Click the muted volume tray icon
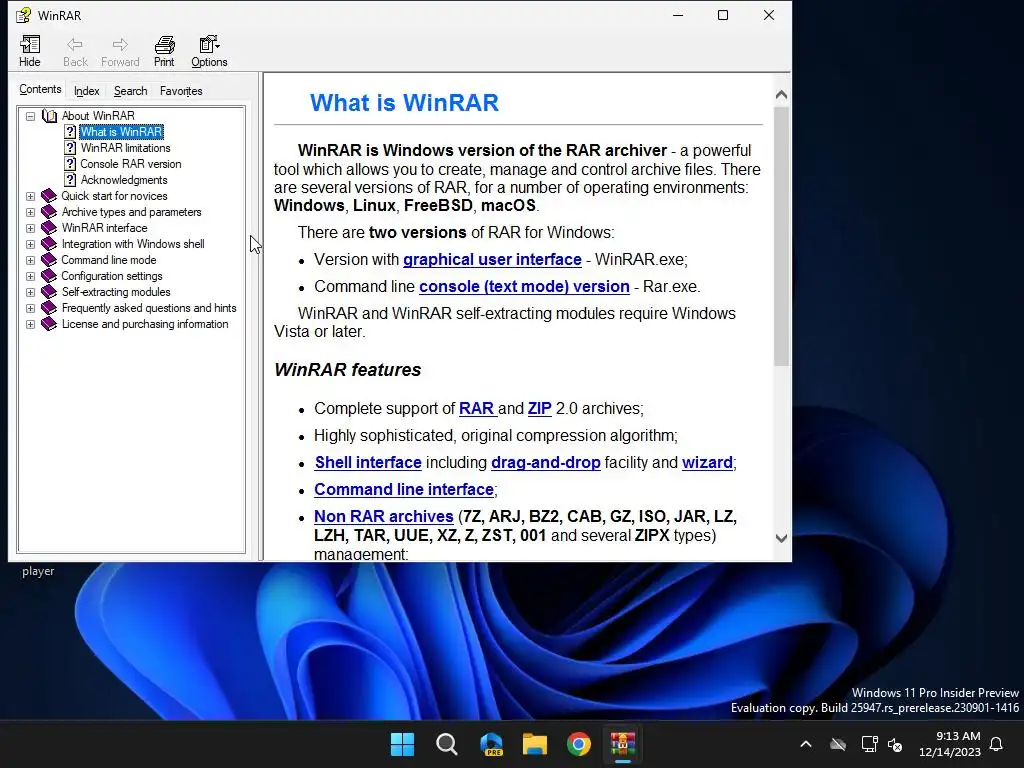The image size is (1024, 768). coord(895,744)
